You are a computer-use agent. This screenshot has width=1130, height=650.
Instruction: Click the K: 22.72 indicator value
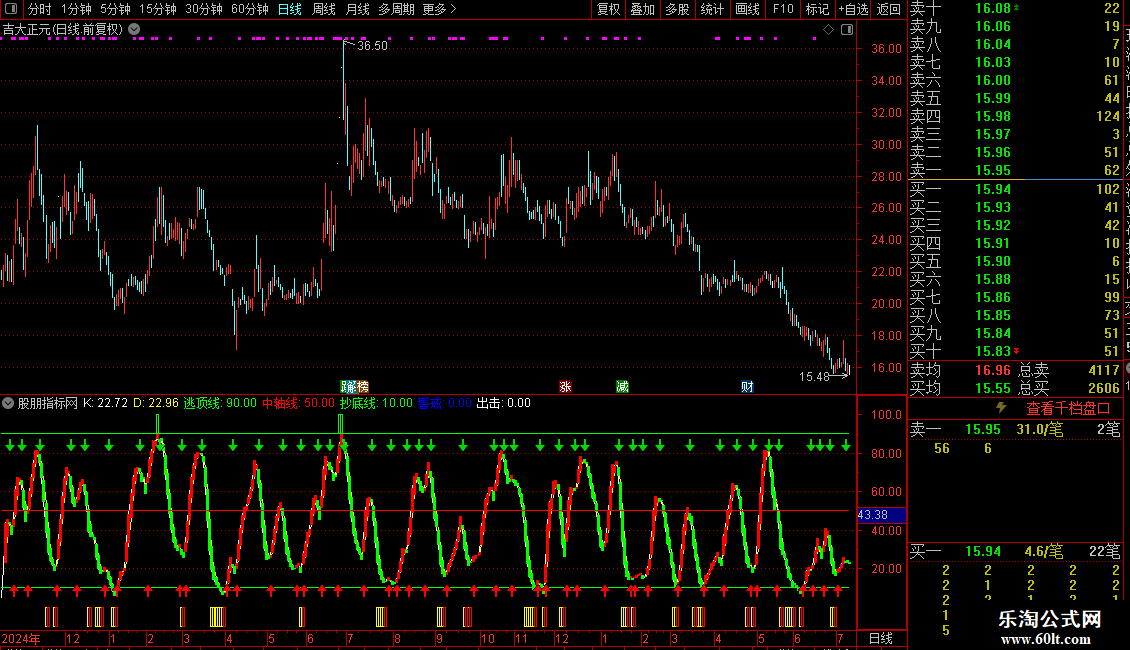point(105,403)
